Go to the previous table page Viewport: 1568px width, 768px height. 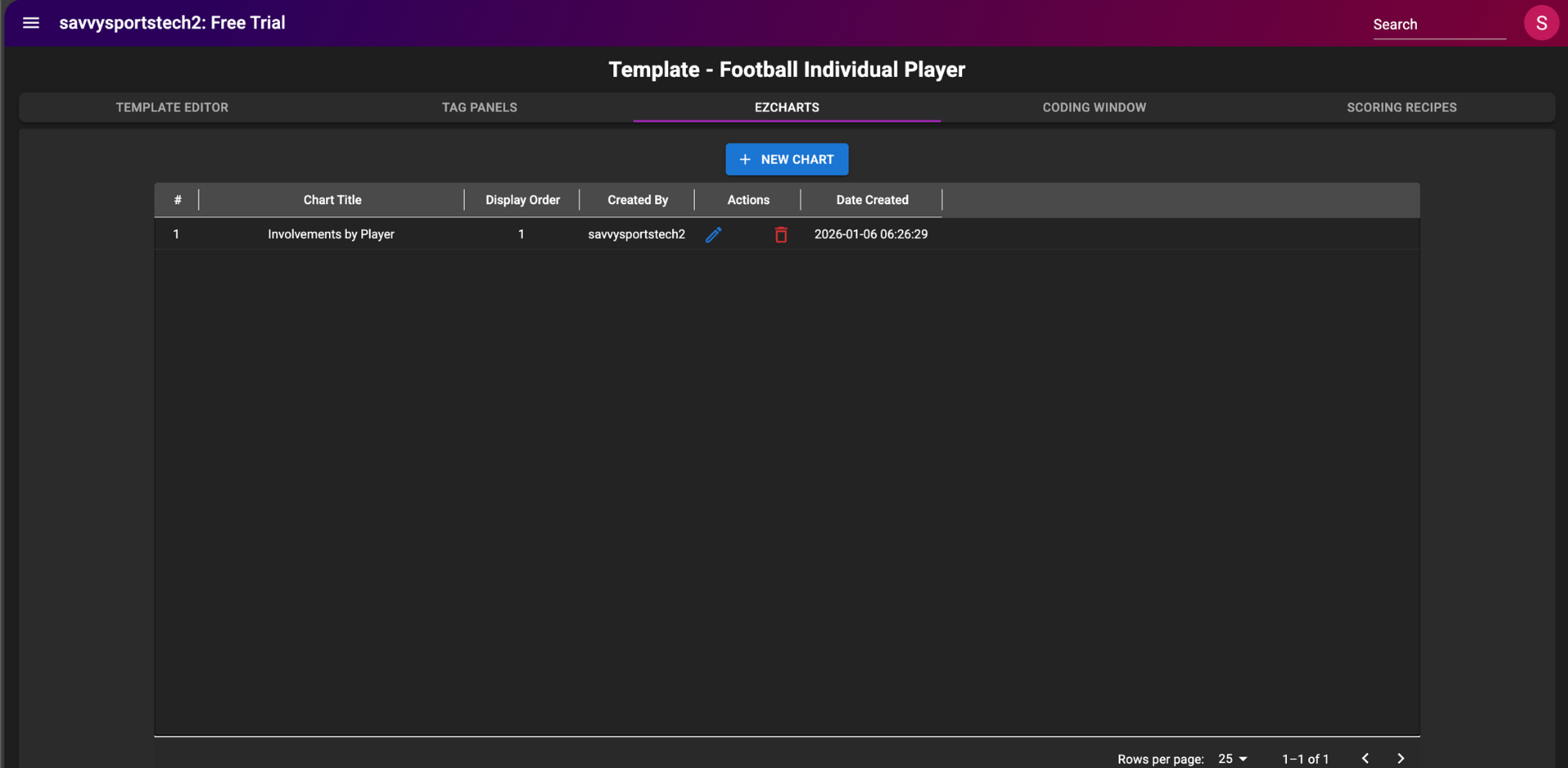pos(1365,758)
